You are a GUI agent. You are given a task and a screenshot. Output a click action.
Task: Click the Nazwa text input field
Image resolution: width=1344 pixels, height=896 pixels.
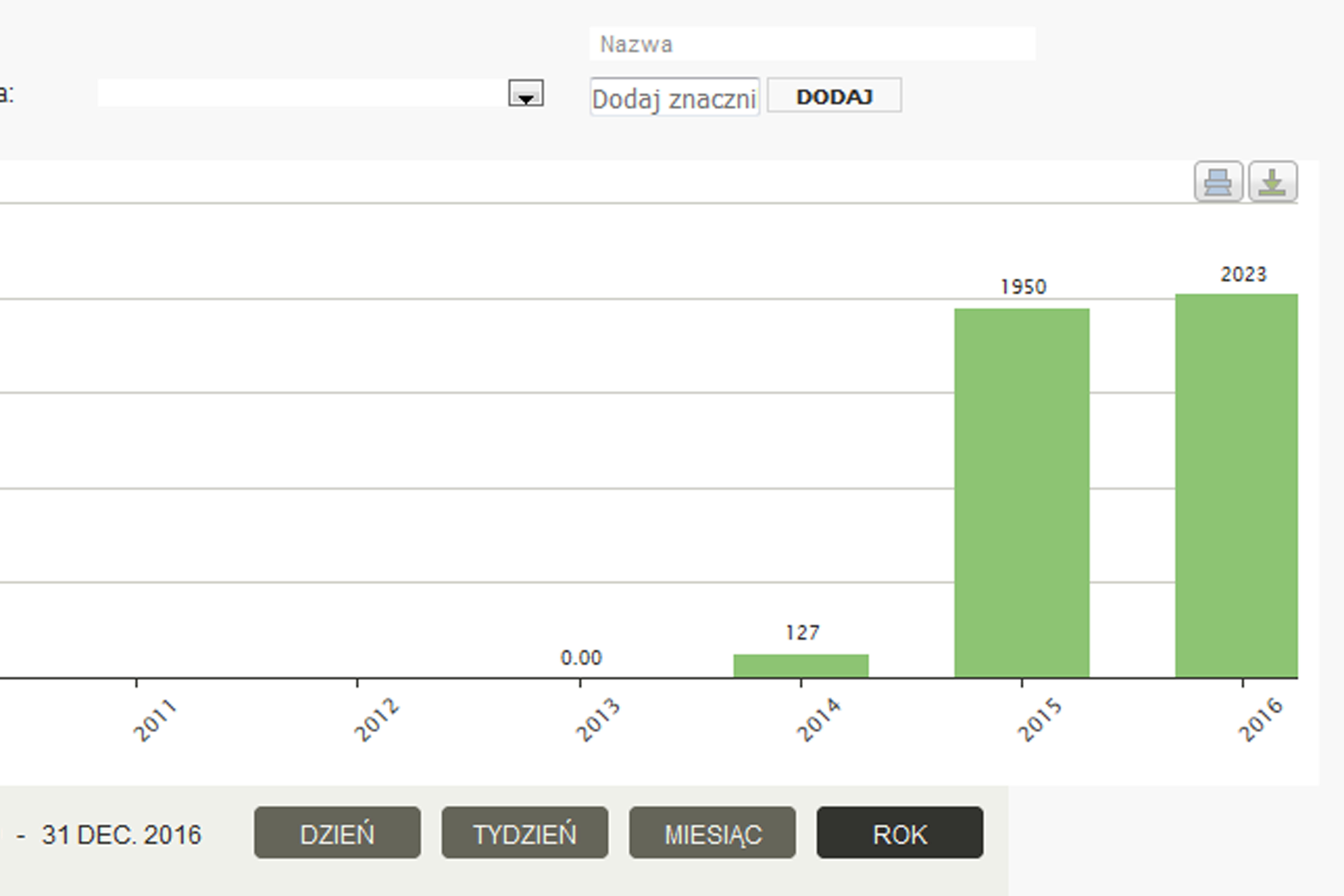(x=811, y=44)
